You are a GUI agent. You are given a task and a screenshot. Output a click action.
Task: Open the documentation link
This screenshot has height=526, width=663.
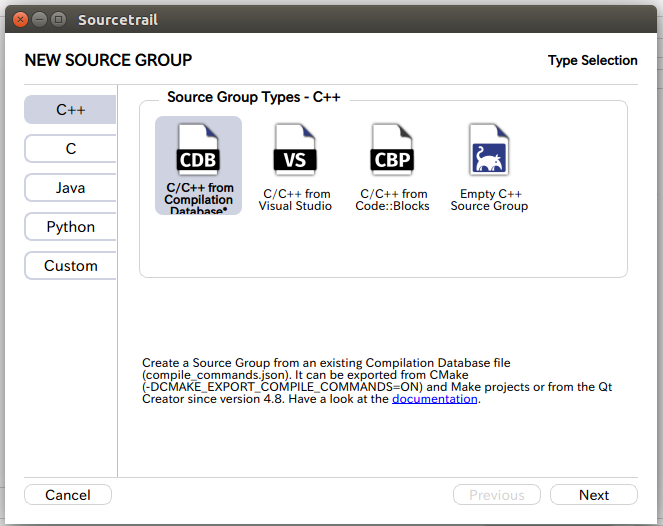tap(435, 399)
